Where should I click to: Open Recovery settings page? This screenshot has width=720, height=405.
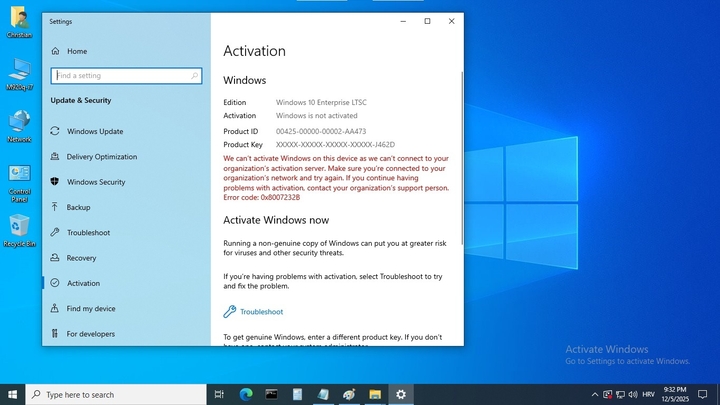[x=81, y=258]
